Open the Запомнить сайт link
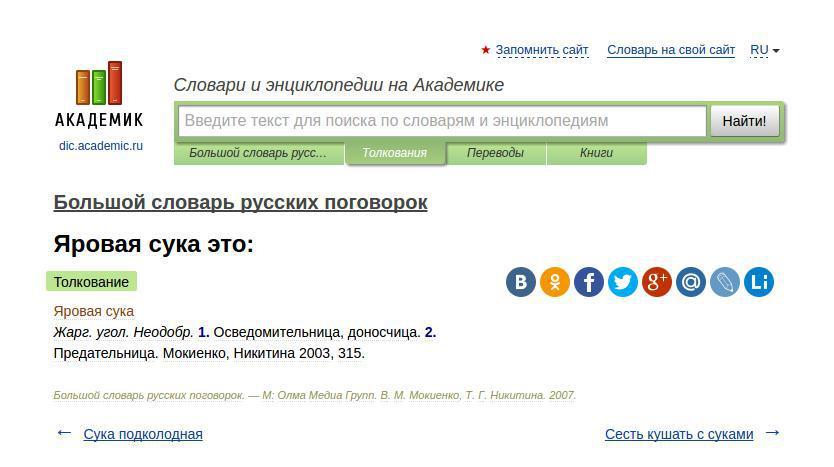The height and width of the screenshot is (467, 834). coord(542,50)
